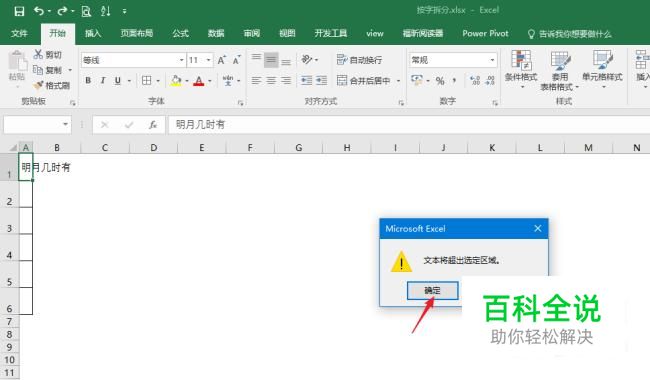Increase indent

pos(321,80)
